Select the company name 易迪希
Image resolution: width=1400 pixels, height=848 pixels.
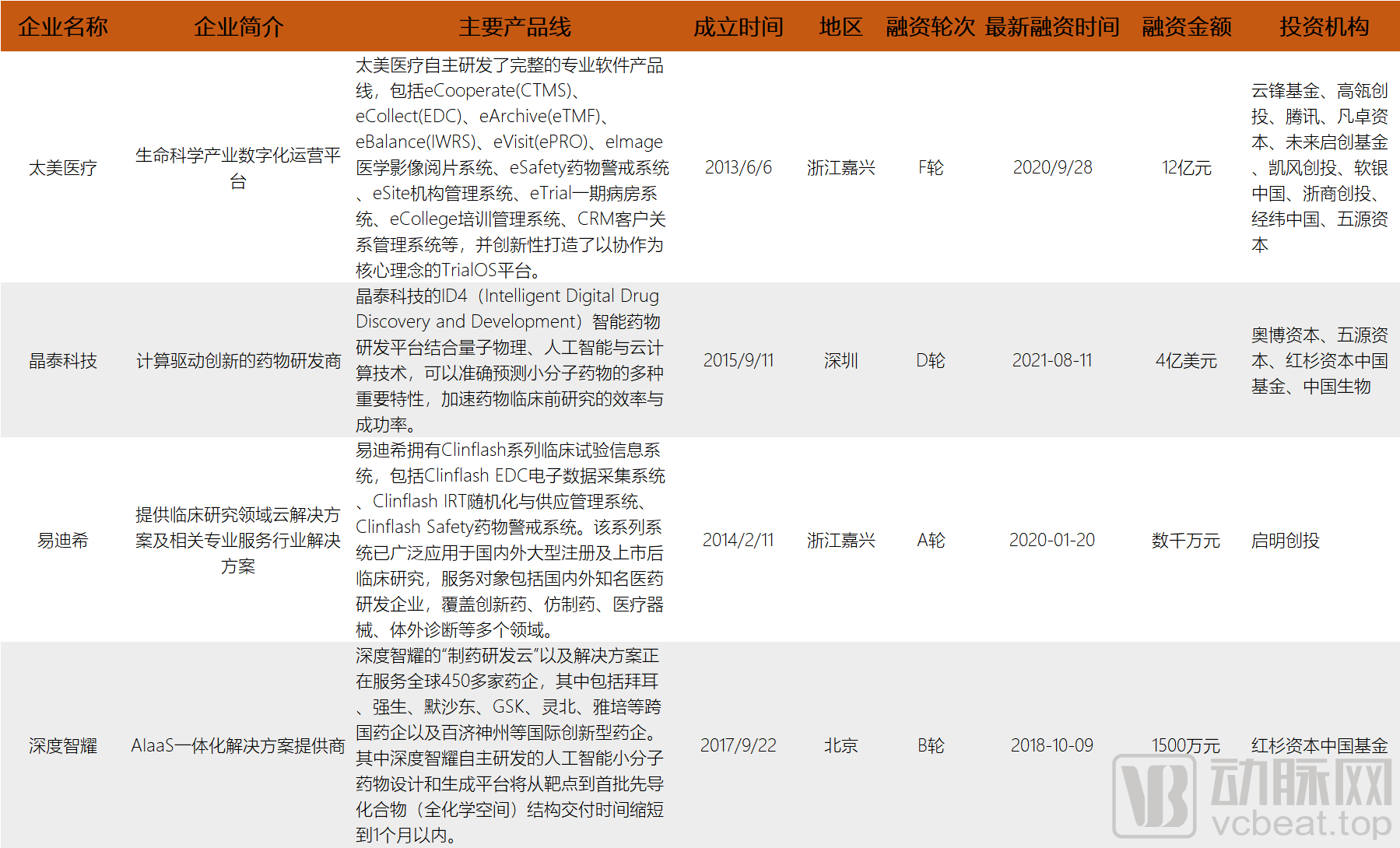(x=63, y=541)
